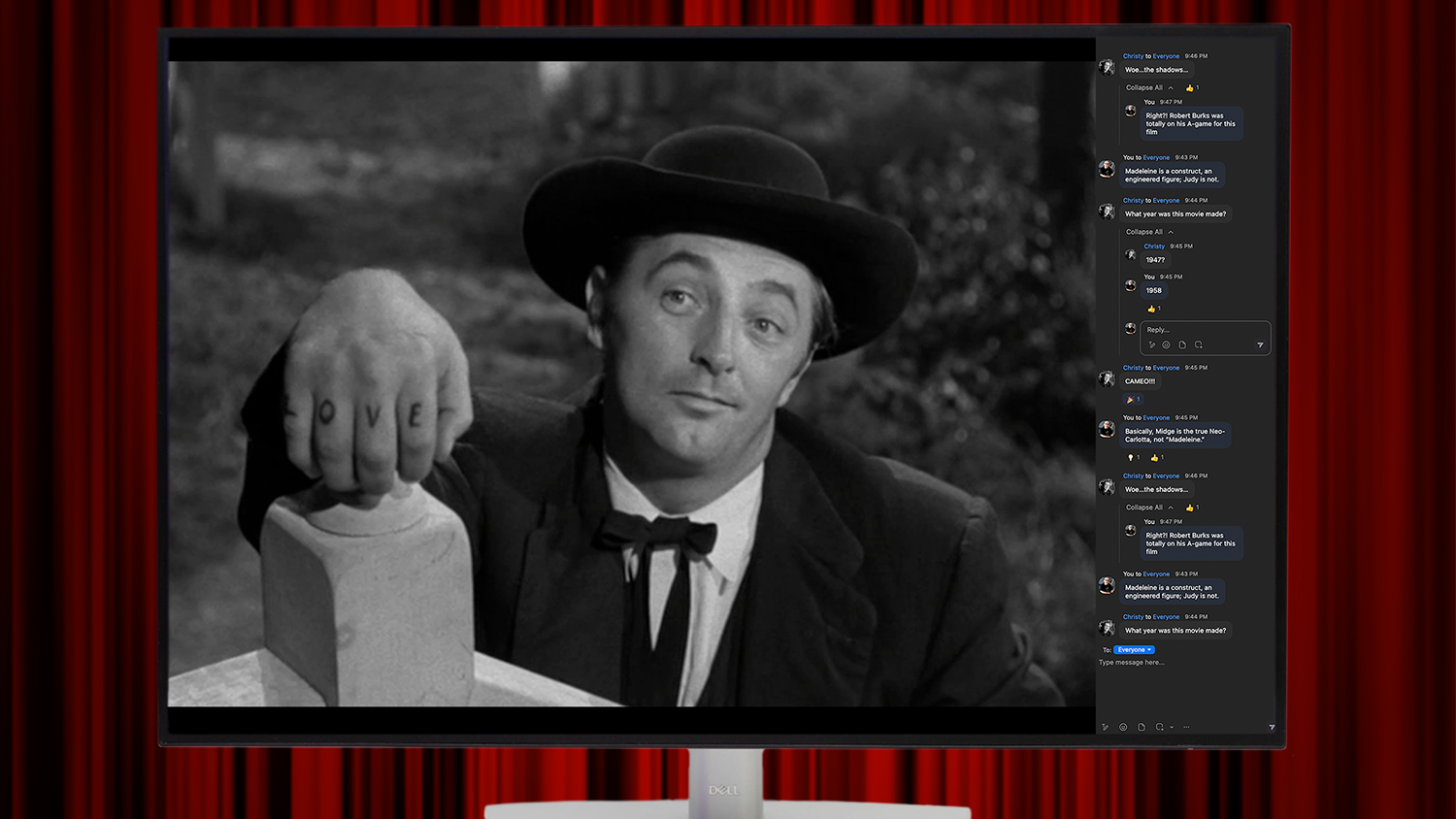
Task: Toggle the lightbulb reaction under the Midge message
Action: [x=1134, y=458]
